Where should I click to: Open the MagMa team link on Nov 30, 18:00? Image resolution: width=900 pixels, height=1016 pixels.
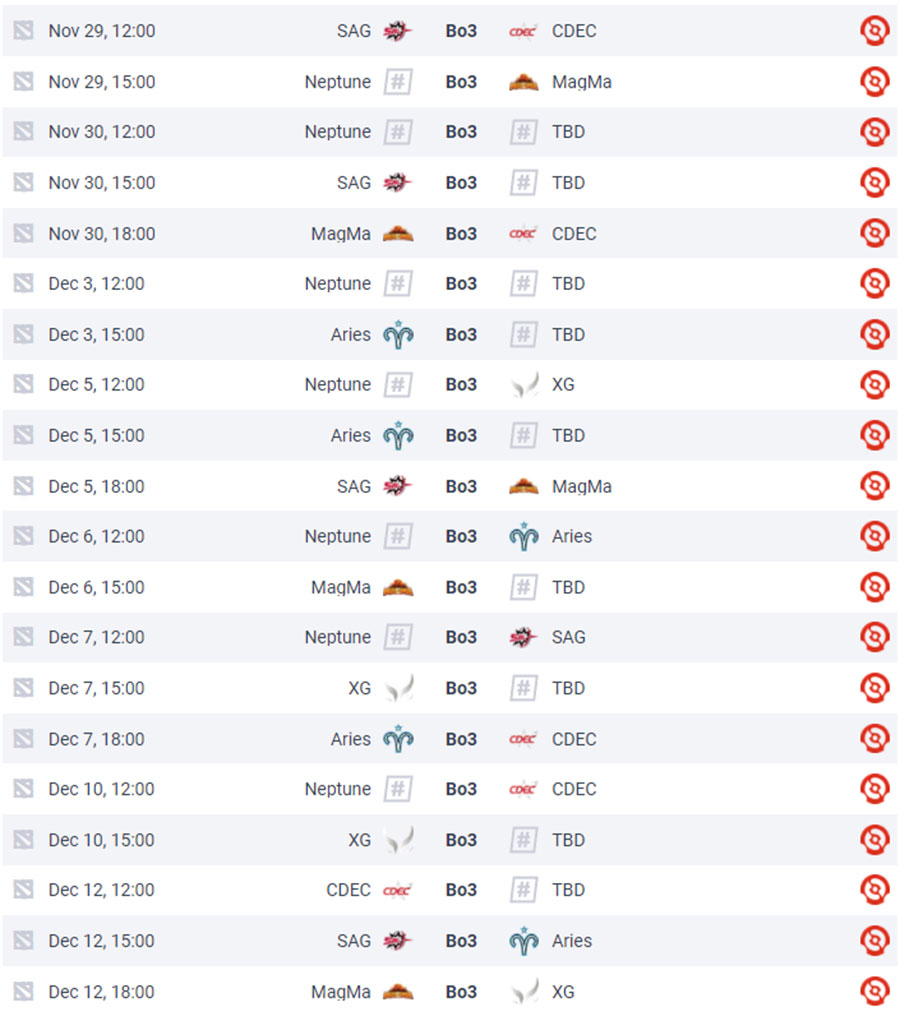pos(341,233)
